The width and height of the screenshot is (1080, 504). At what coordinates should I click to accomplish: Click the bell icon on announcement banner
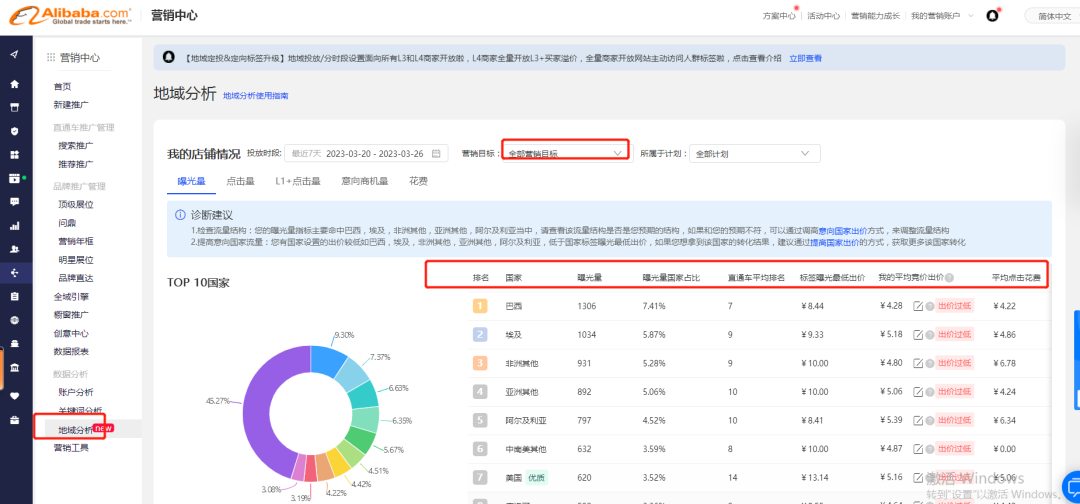[168, 58]
